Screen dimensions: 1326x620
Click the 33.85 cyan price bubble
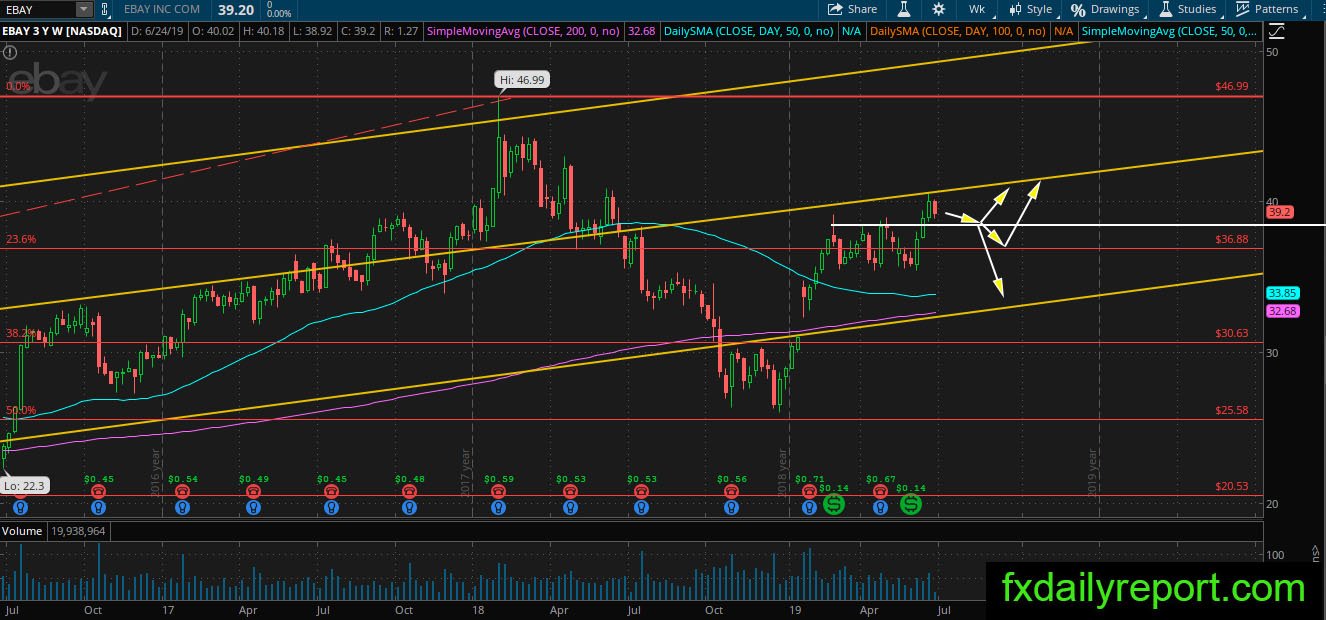1282,293
